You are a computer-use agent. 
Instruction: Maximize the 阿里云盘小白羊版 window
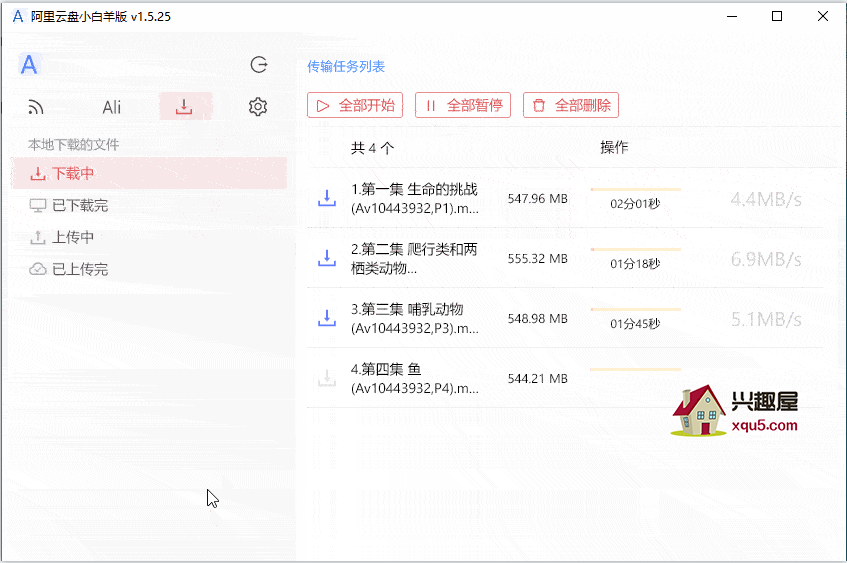tap(777, 17)
